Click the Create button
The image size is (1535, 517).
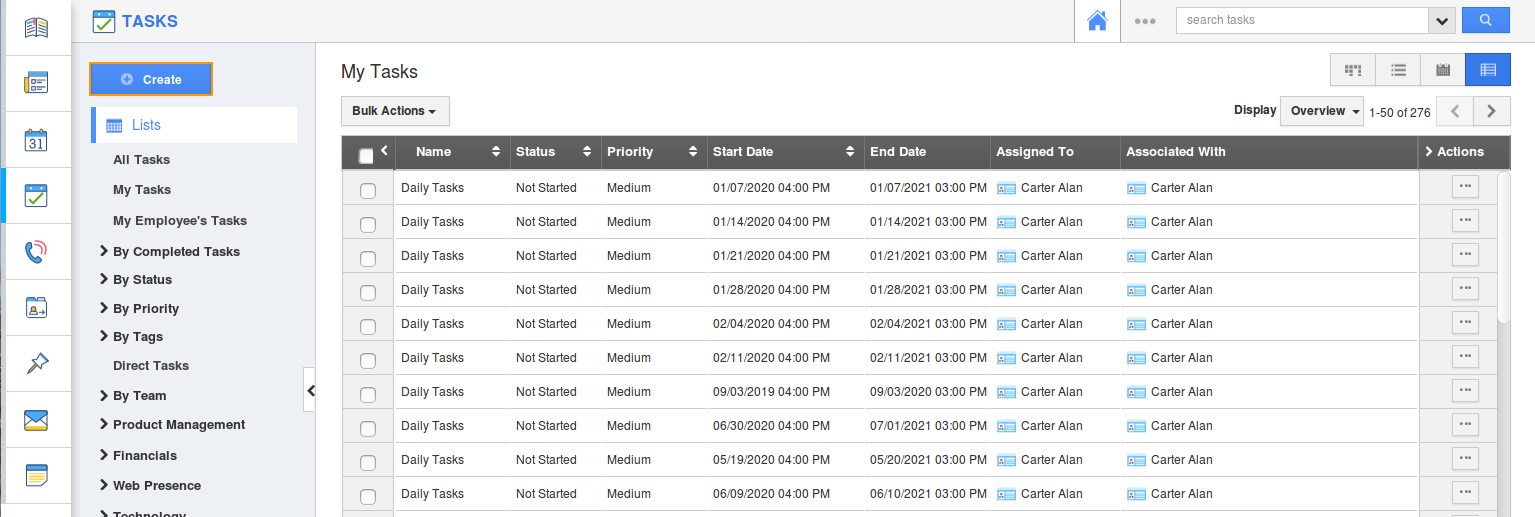tap(151, 79)
